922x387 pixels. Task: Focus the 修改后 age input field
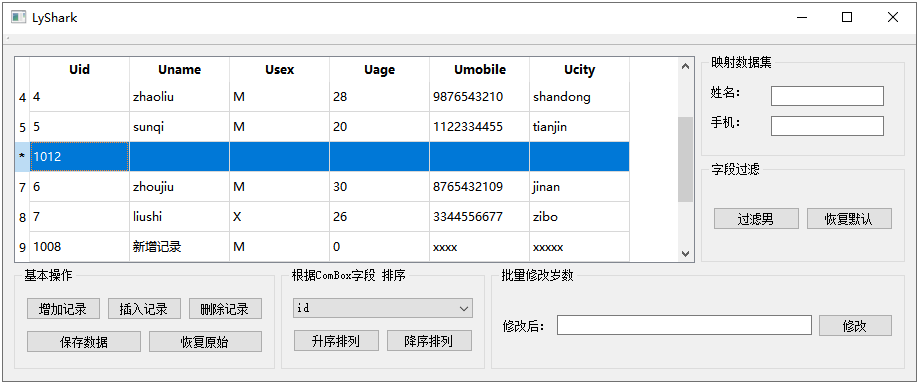tap(684, 325)
